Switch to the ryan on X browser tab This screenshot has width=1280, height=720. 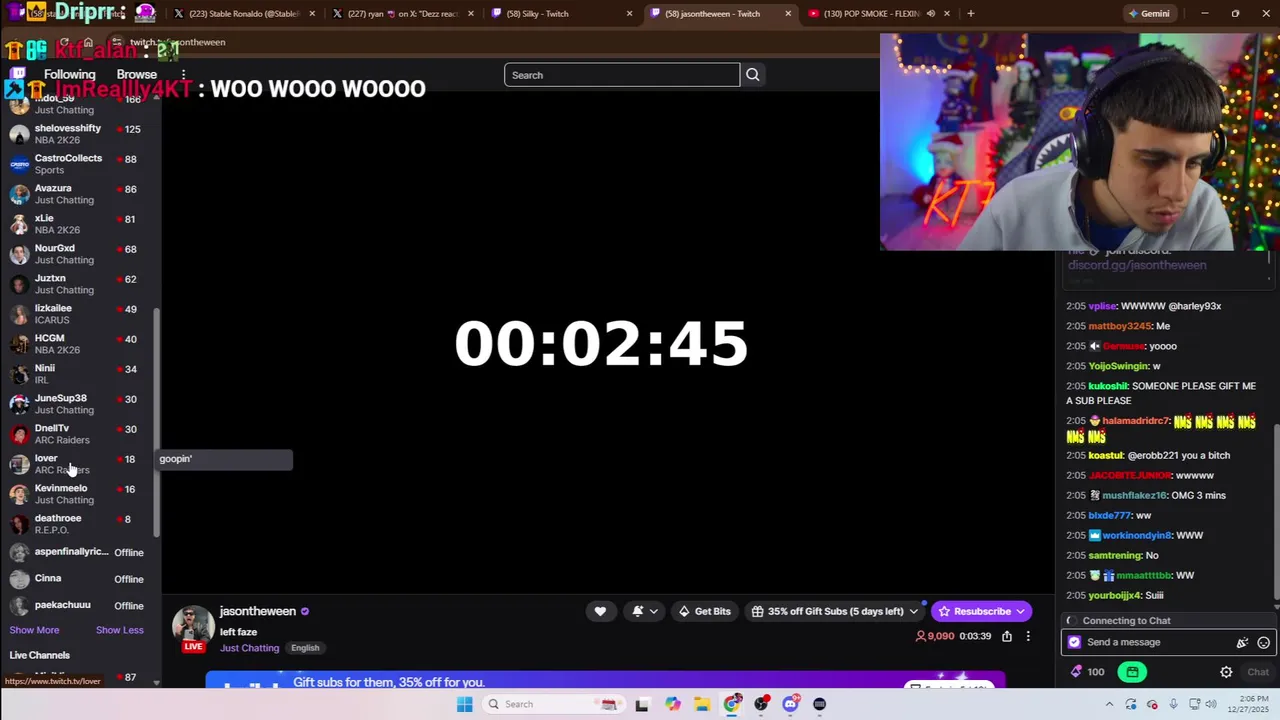[x=402, y=14]
